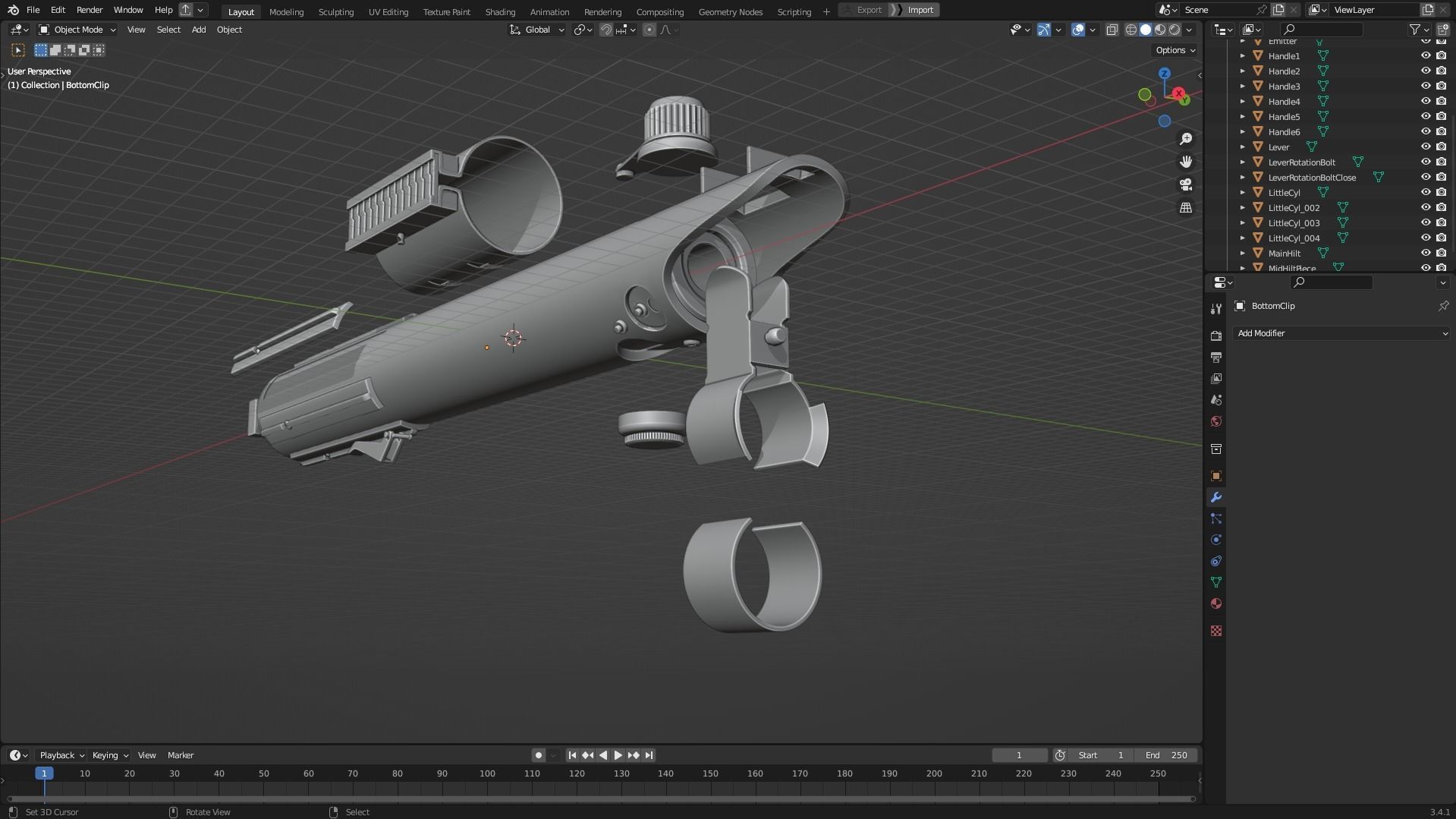The image size is (1456, 819).
Task: Click the Export button
Action: coord(863,10)
